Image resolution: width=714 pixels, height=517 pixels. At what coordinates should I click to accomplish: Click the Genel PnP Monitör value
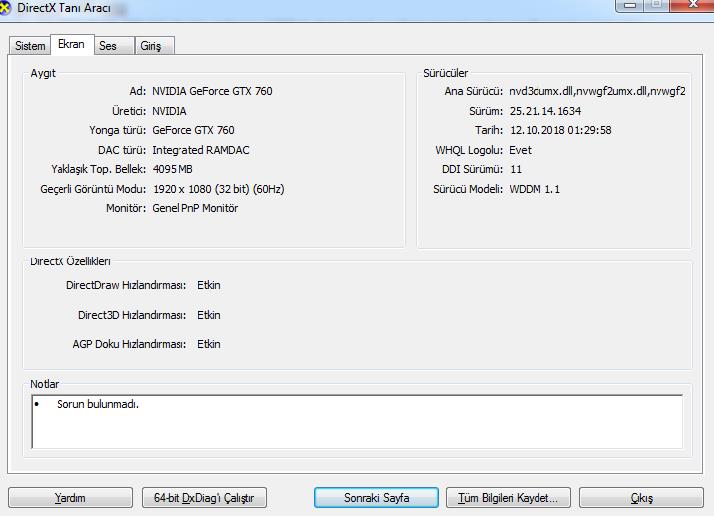[x=195, y=208]
